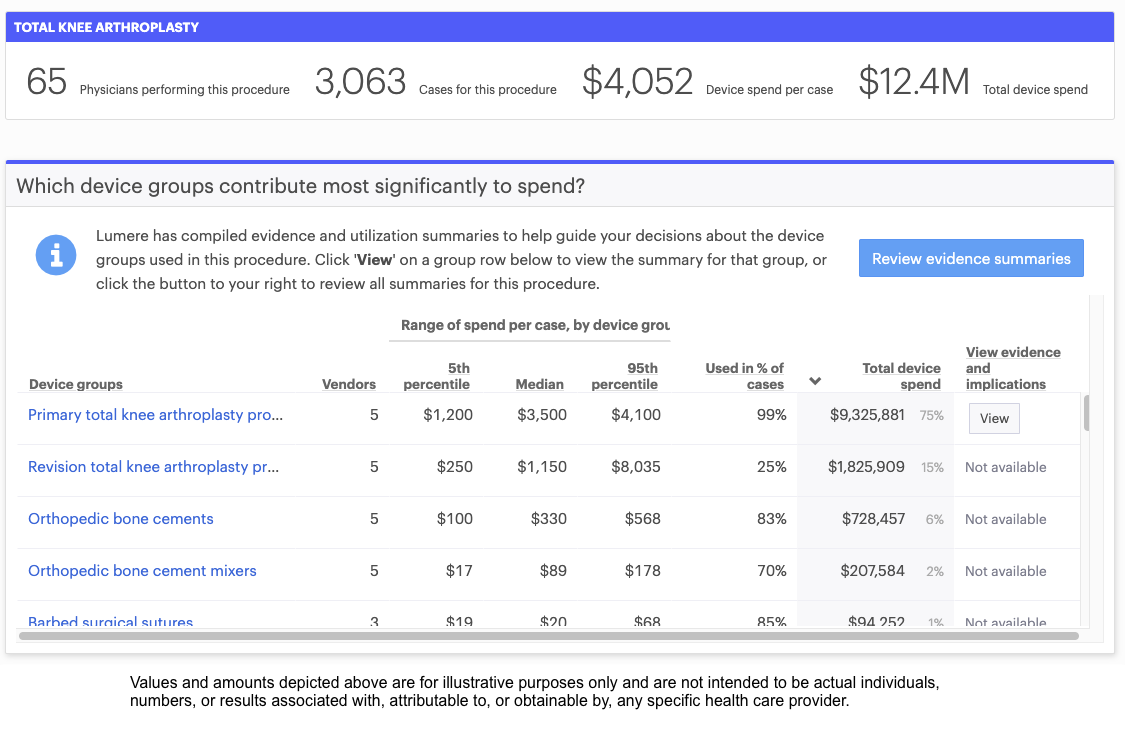Click the sort arrow beside Total device spend
Viewport: 1125px width, 745px height.
point(815,381)
